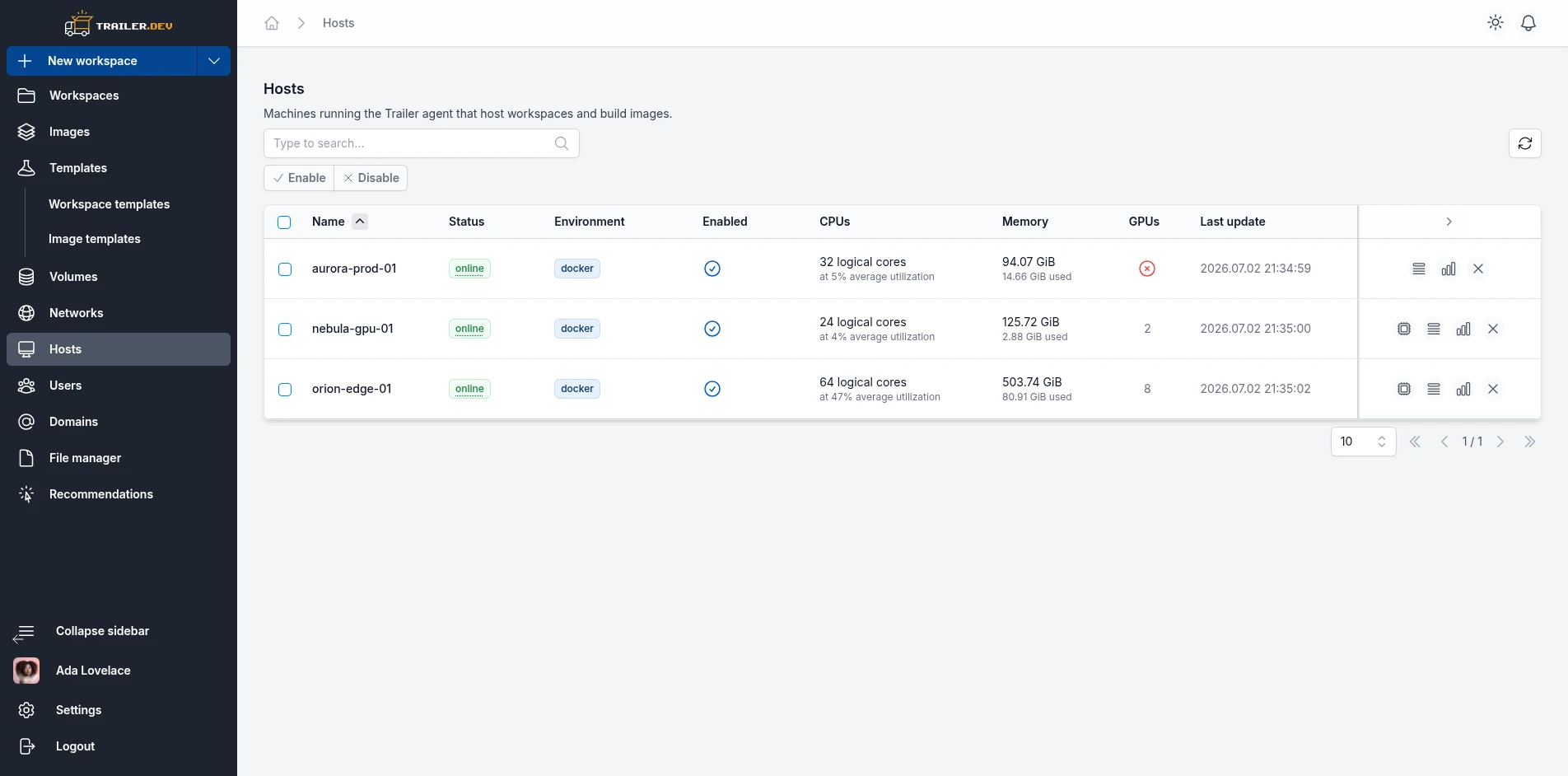1568x776 pixels.
Task: Toggle the select-all checkbox in header
Action: point(284,222)
